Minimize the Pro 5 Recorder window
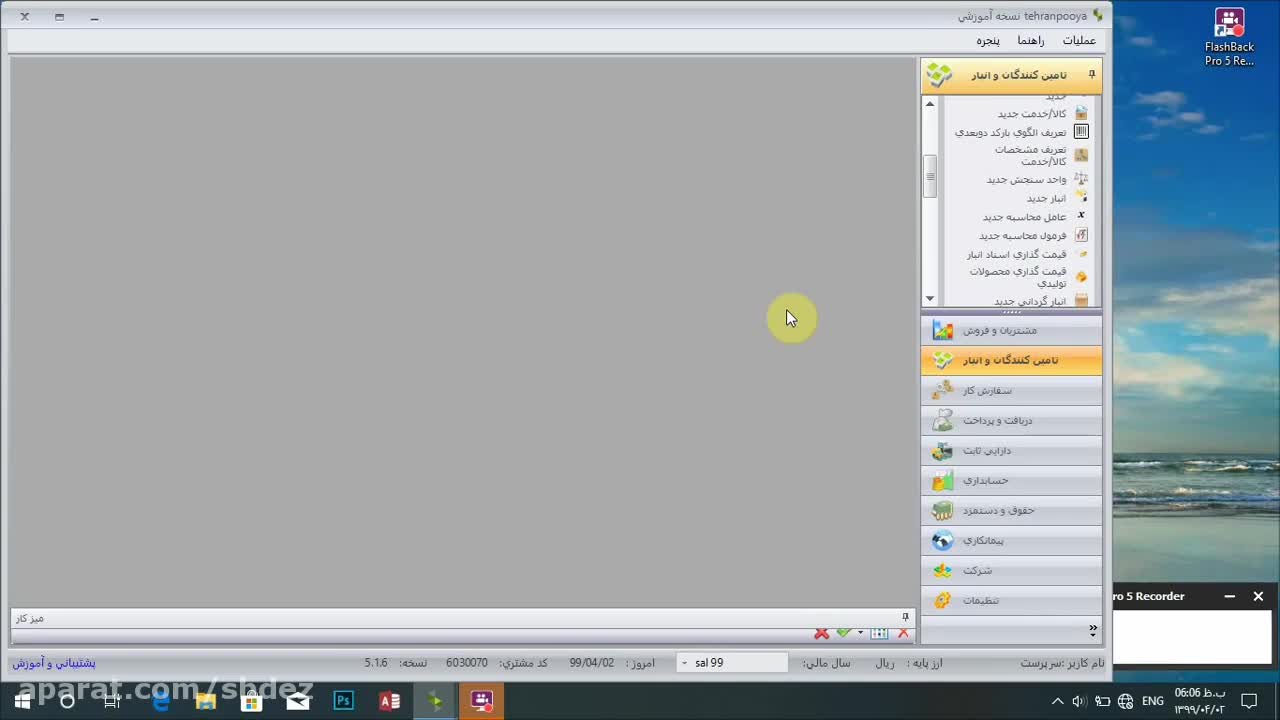Screen dimensions: 1280x720 (x=1230, y=596)
